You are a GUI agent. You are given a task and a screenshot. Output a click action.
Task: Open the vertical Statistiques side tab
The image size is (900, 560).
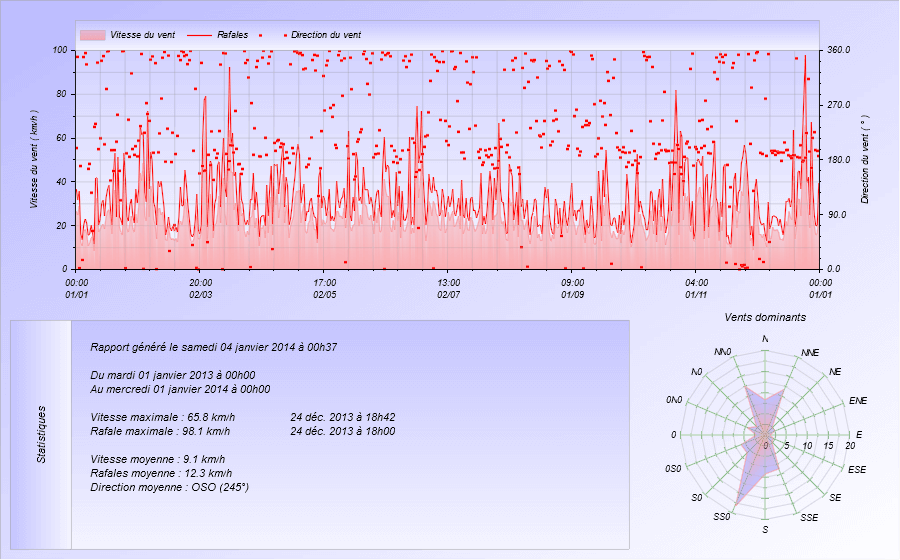pyautogui.click(x=41, y=434)
